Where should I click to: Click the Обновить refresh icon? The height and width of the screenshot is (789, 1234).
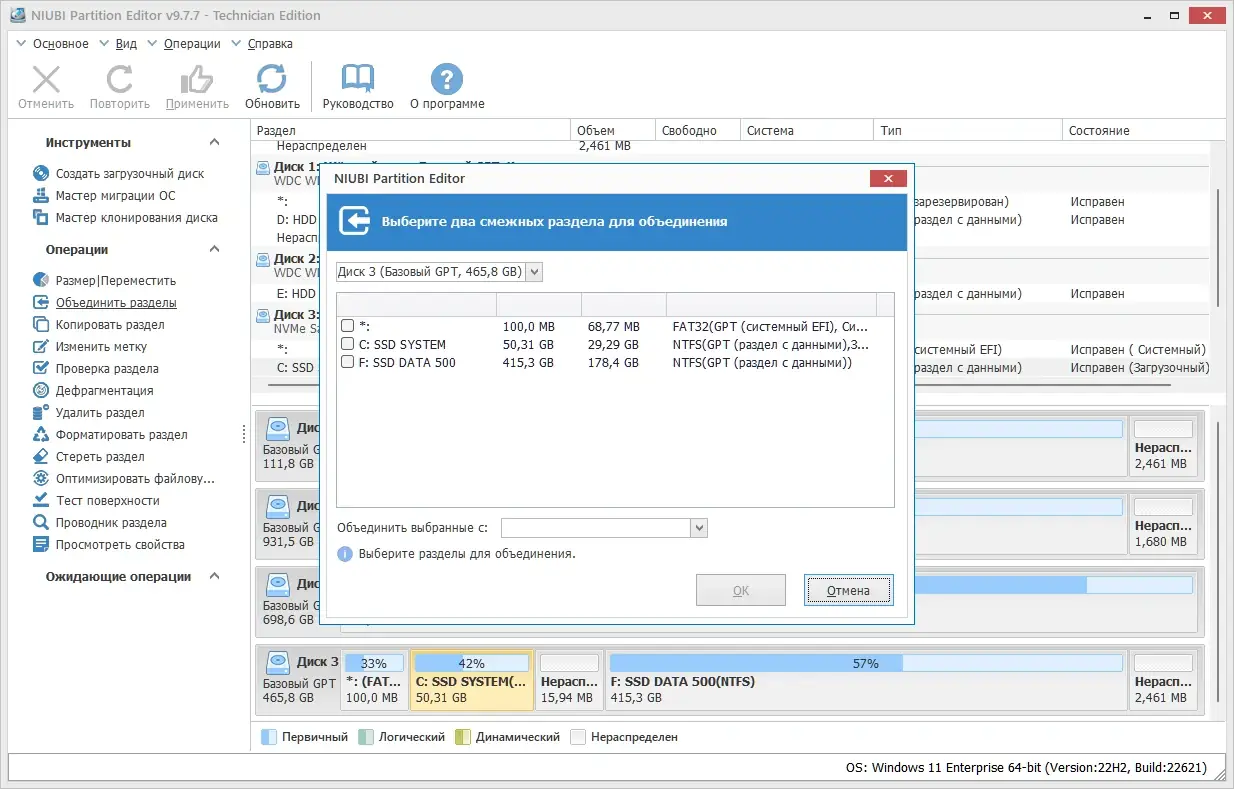[272, 80]
